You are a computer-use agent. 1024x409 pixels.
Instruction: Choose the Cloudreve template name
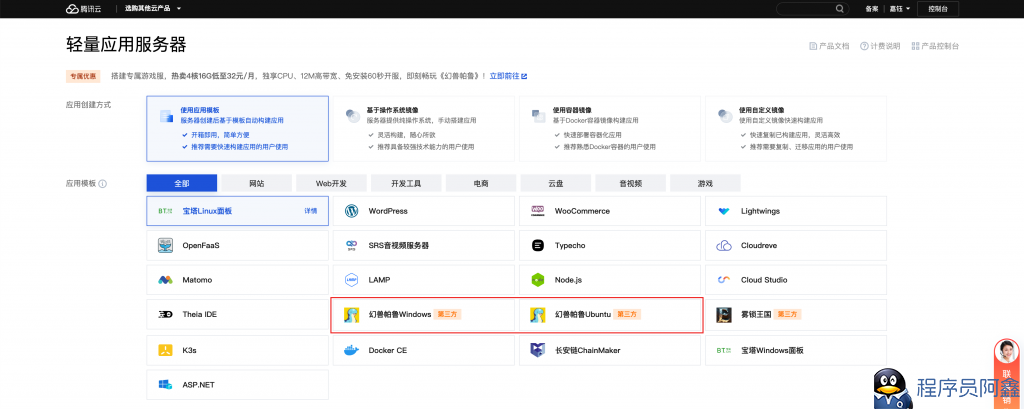pyautogui.click(x=759, y=246)
